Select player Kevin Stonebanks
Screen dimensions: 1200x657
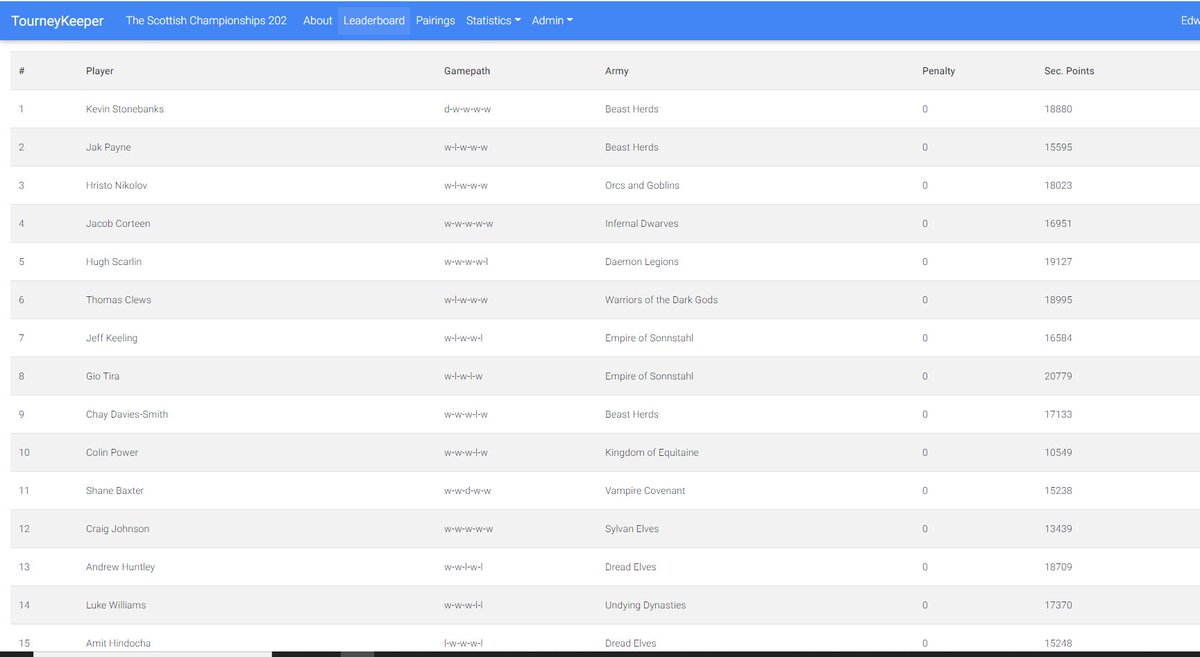125,109
